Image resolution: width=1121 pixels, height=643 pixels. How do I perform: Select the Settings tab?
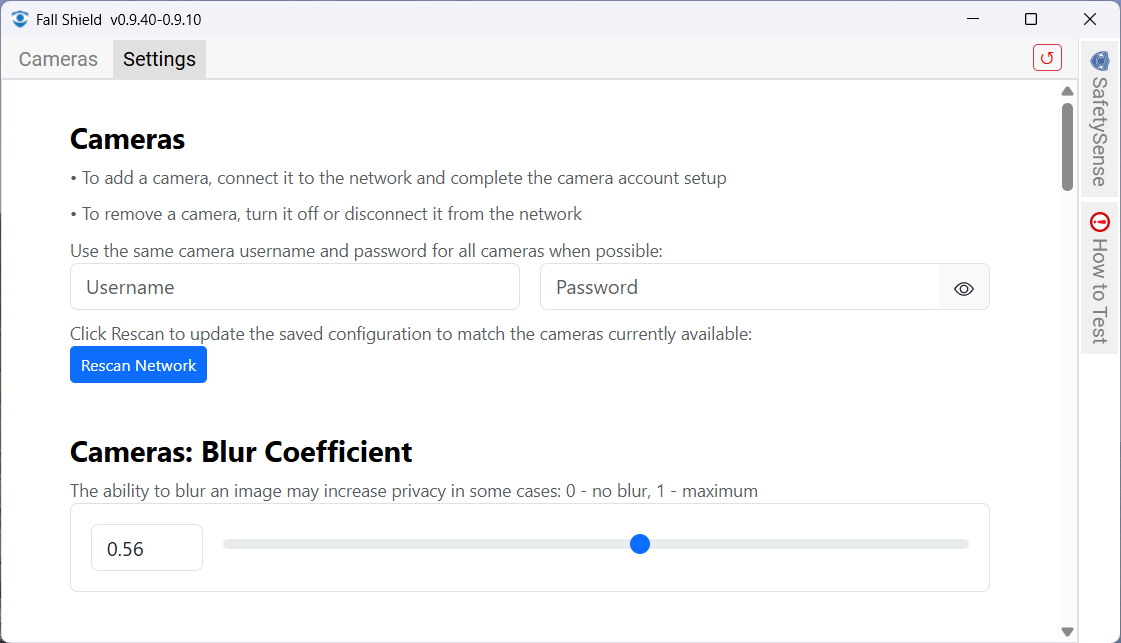(159, 59)
